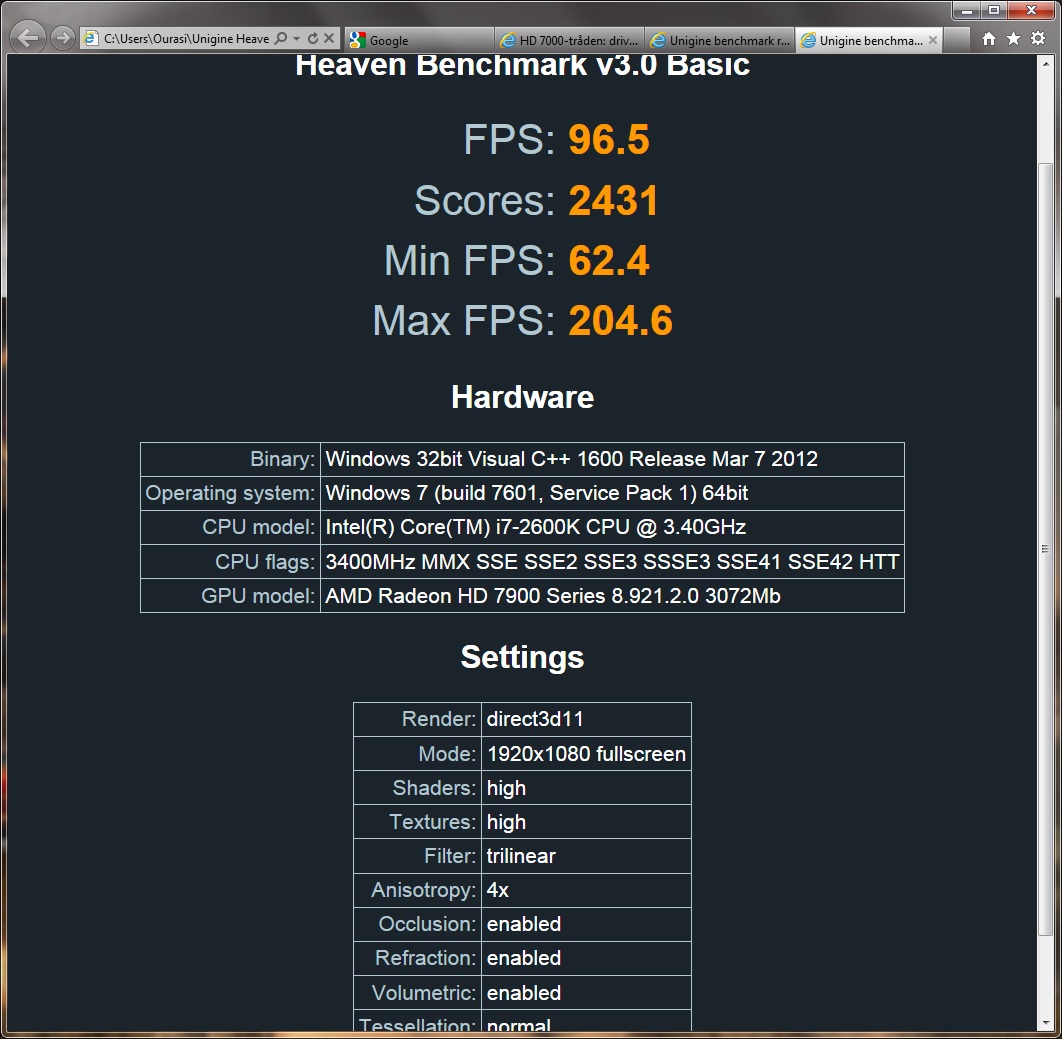
Task: Click the Occlusion enabled value
Action: pyautogui.click(x=586, y=925)
